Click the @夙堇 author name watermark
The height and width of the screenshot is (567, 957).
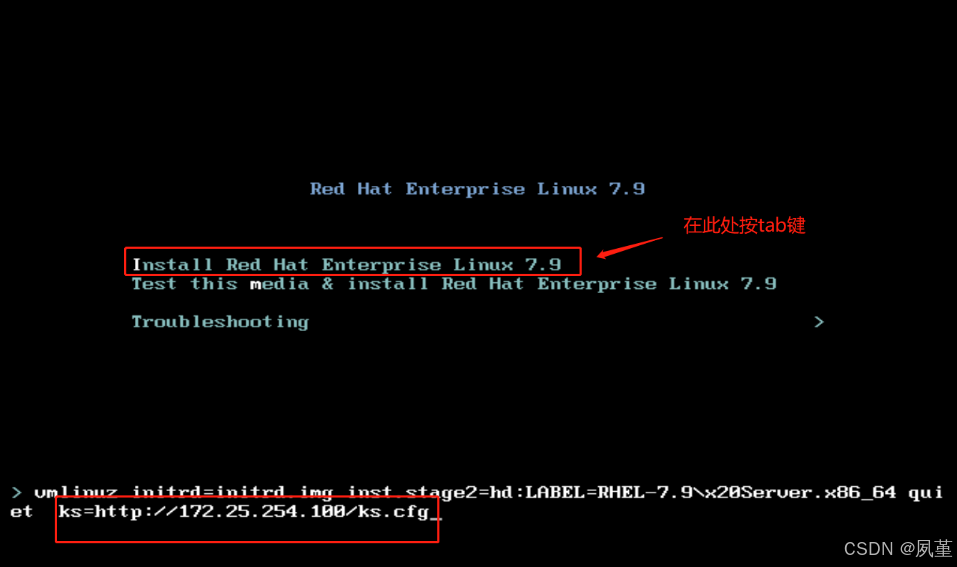925,549
